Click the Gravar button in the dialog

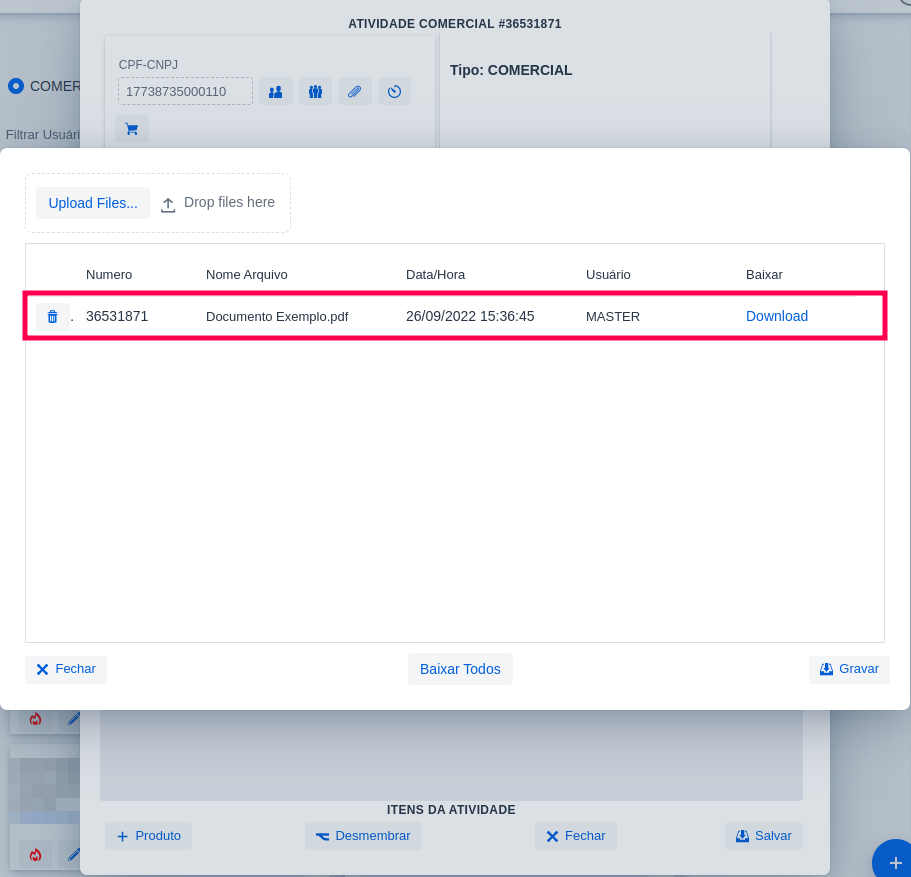coord(849,669)
